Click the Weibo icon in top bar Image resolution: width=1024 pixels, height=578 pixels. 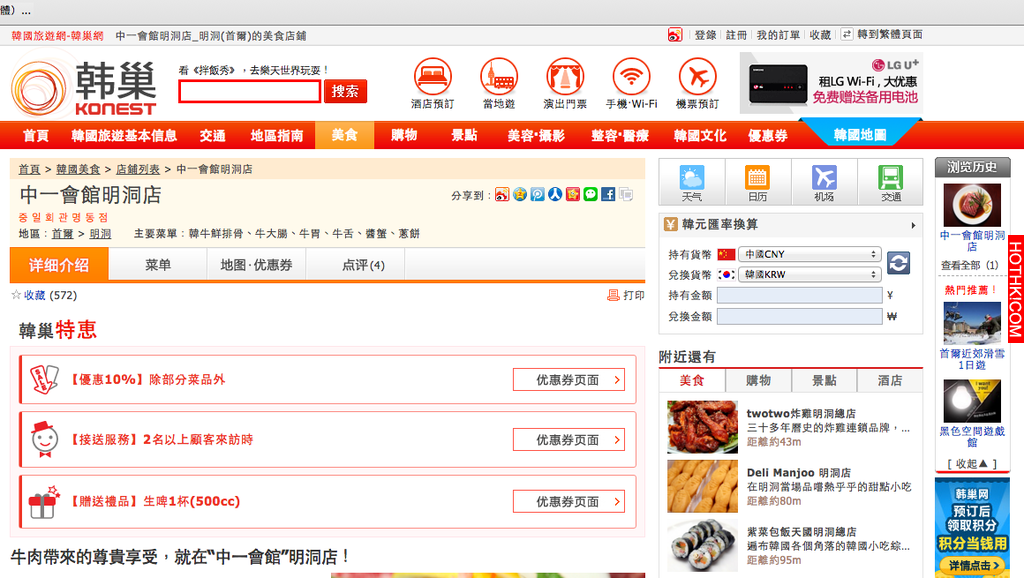click(x=675, y=35)
